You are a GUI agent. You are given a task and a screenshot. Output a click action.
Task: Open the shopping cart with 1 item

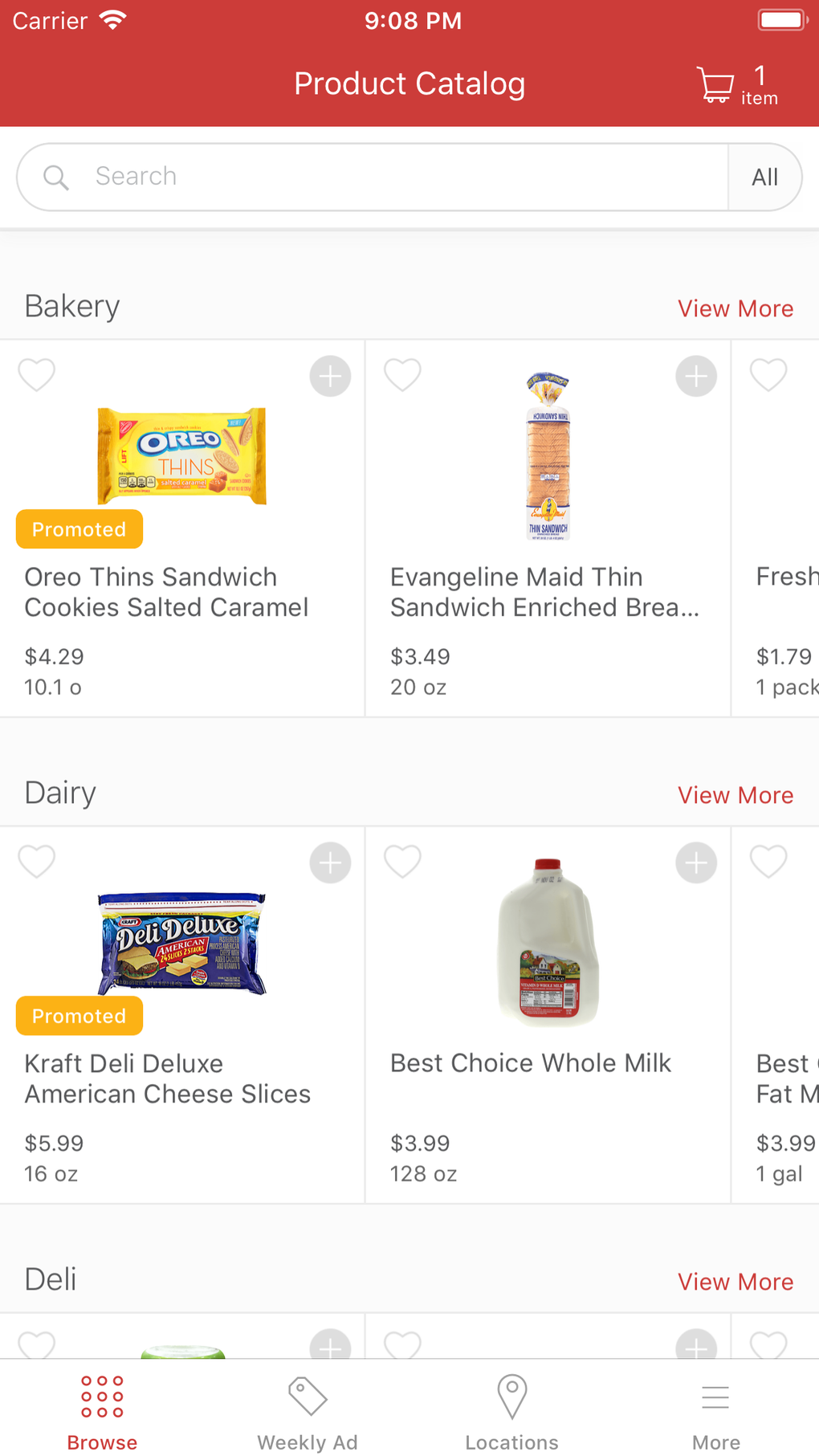click(736, 85)
